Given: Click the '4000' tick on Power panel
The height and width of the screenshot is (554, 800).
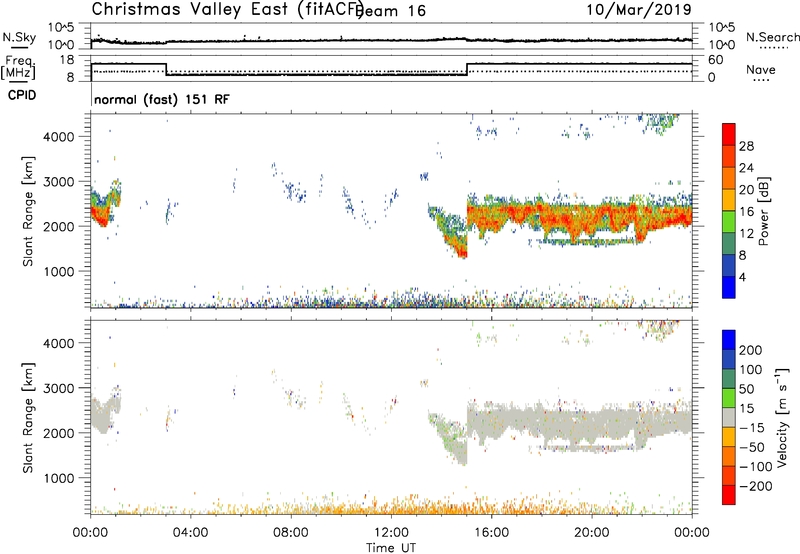Looking at the screenshot, I should pyautogui.click(x=59, y=137).
